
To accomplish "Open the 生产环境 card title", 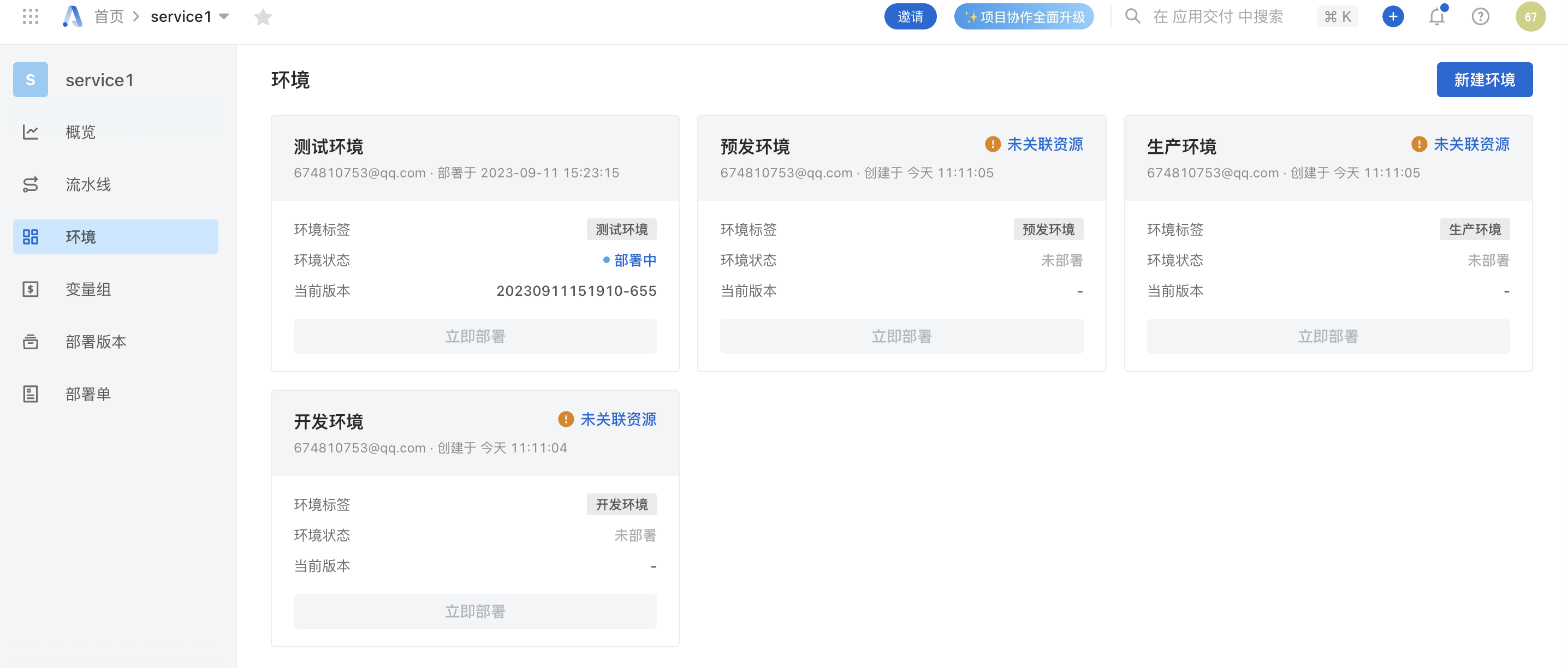I will click(1181, 147).
